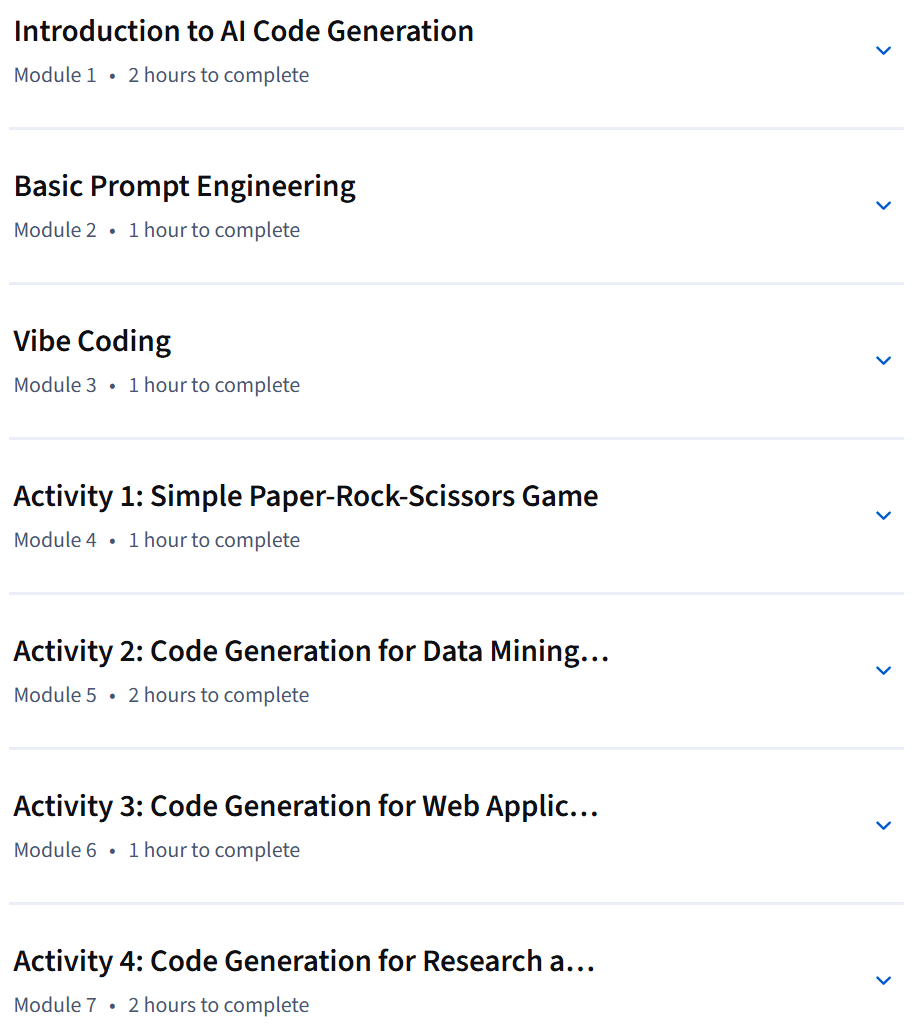Expand Activity 2 Data Mining chevron
Image resolution: width=919 pixels, height=1031 pixels.
(x=883, y=671)
